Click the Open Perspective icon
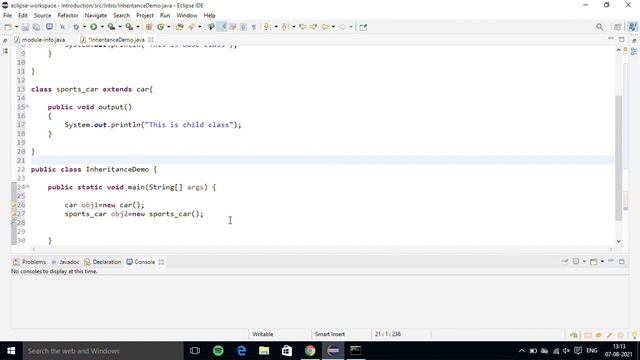The image size is (640, 360). [x=618, y=27]
